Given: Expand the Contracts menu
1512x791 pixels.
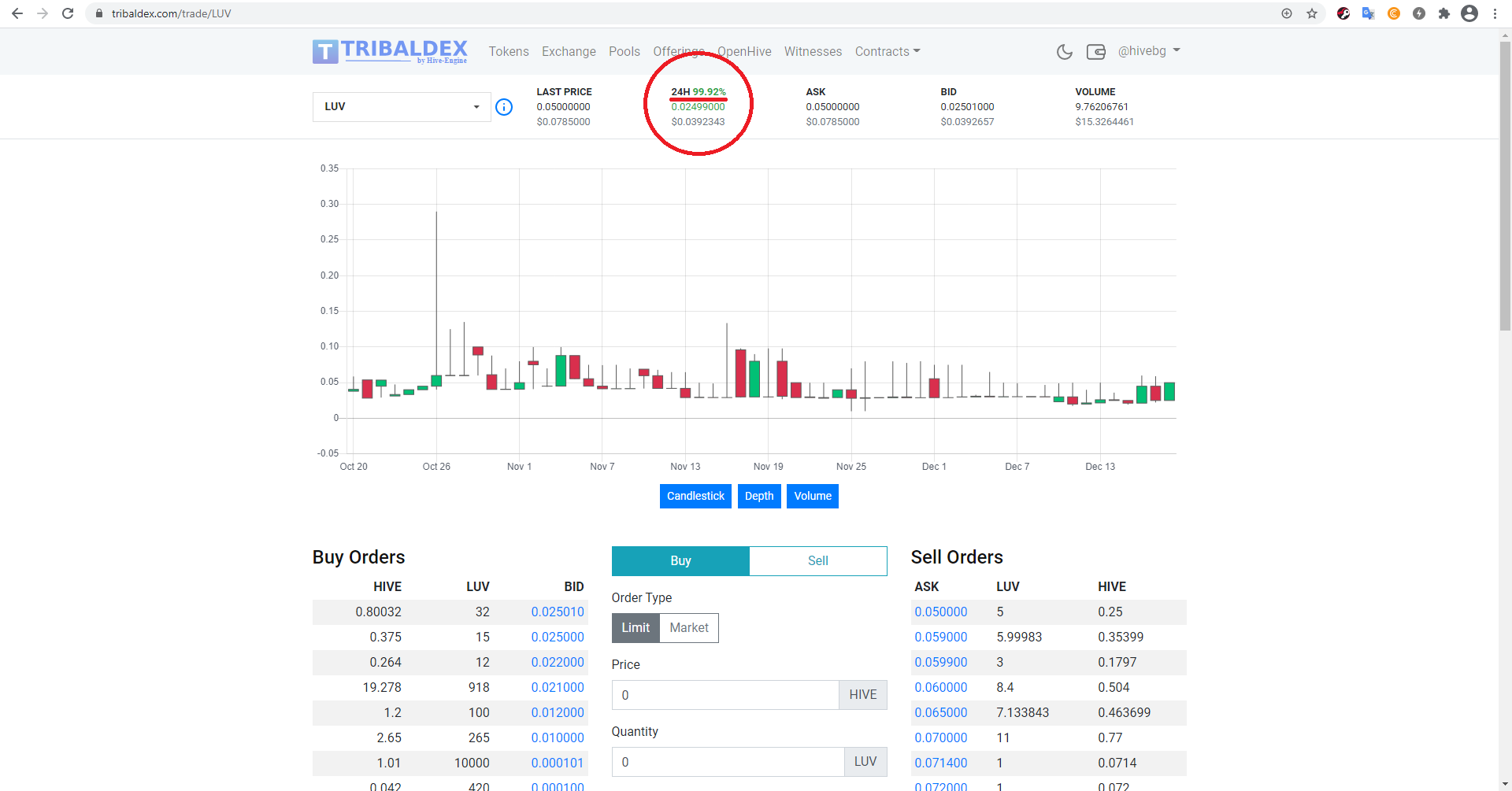Looking at the screenshot, I should pyautogui.click(x=888, y=52).
